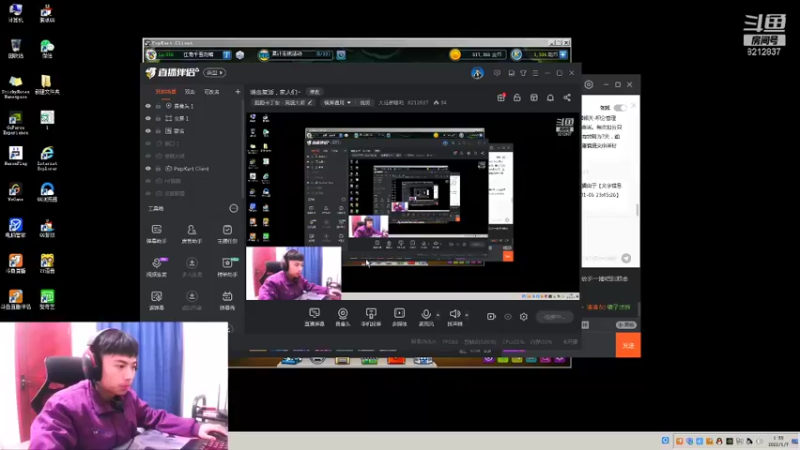Viewport: 800px width, 450px height.
Task: Switch to the third scene tab
Action: tap(212, 92)
